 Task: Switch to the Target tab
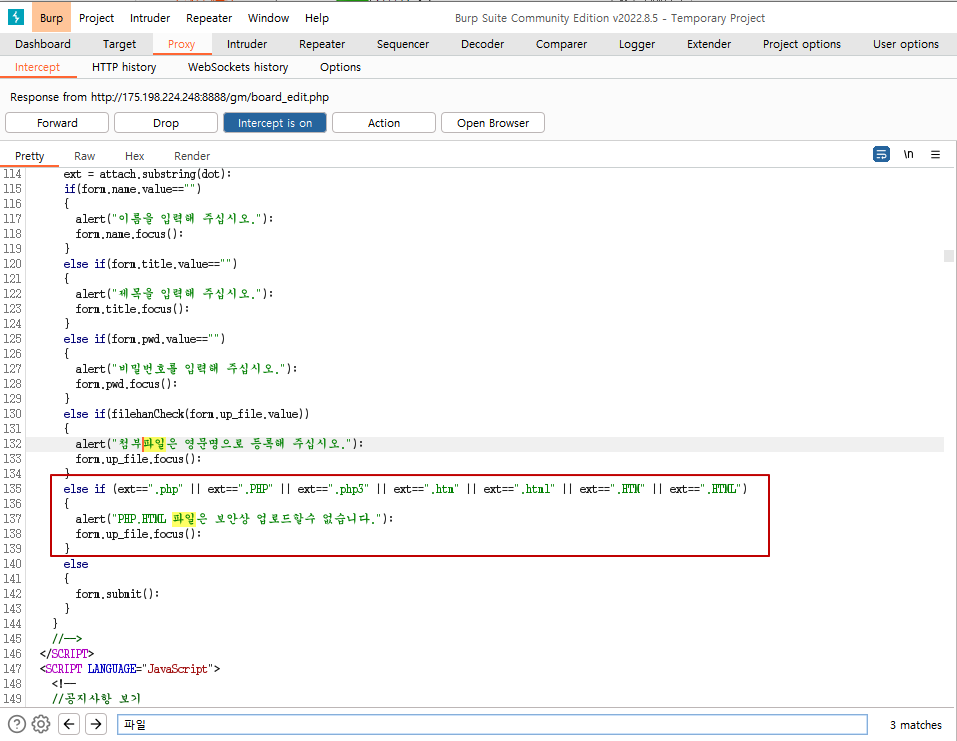(x=119, y=44)
